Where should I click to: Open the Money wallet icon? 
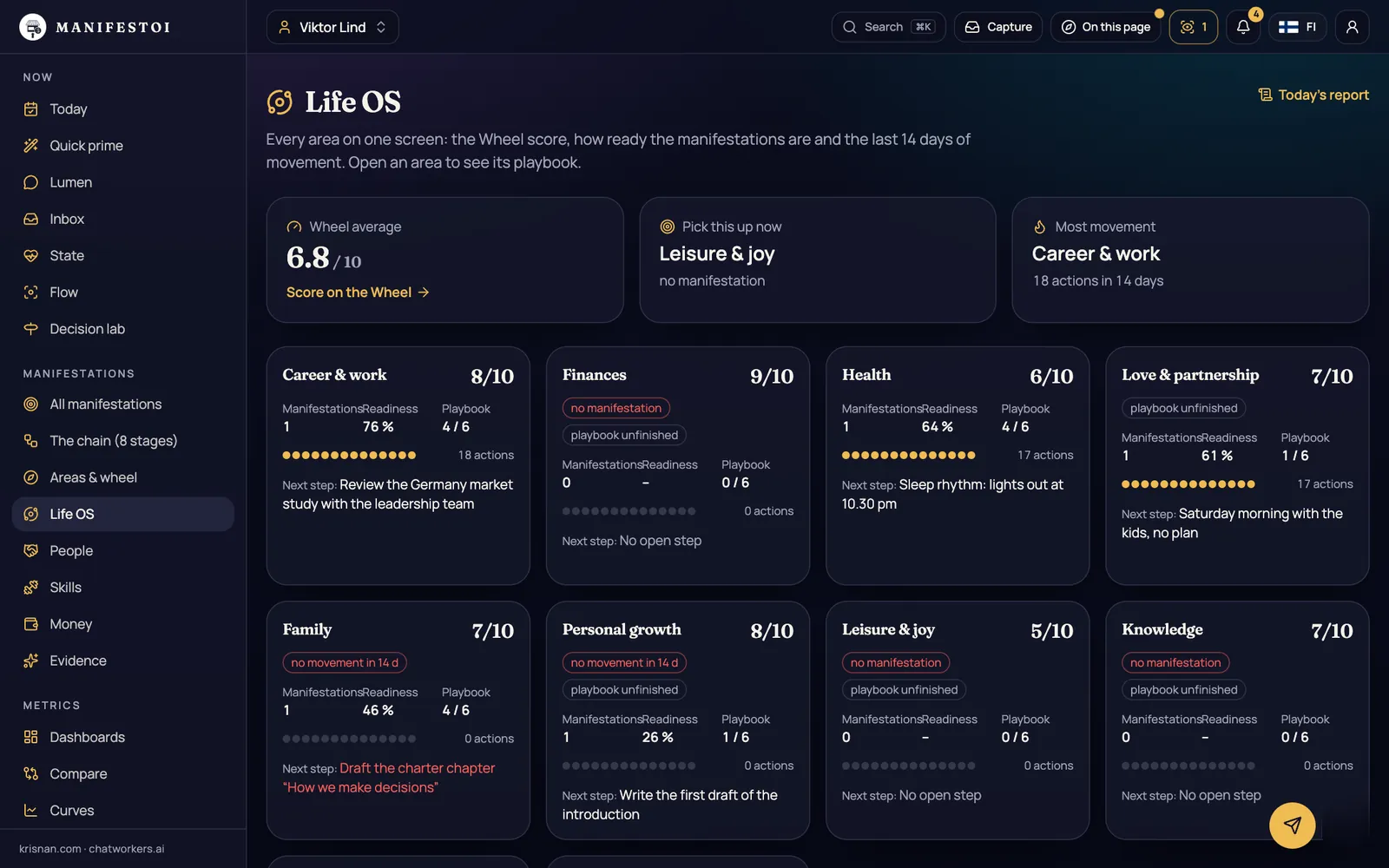coord(31,624)
